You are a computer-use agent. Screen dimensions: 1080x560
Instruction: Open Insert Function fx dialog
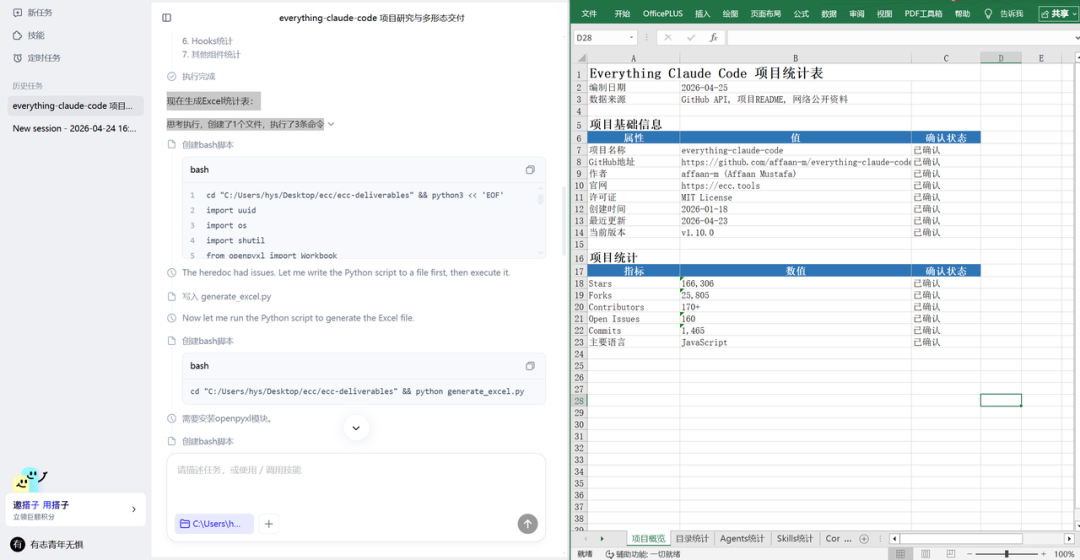pyautogui.click(x=714, y=38)
